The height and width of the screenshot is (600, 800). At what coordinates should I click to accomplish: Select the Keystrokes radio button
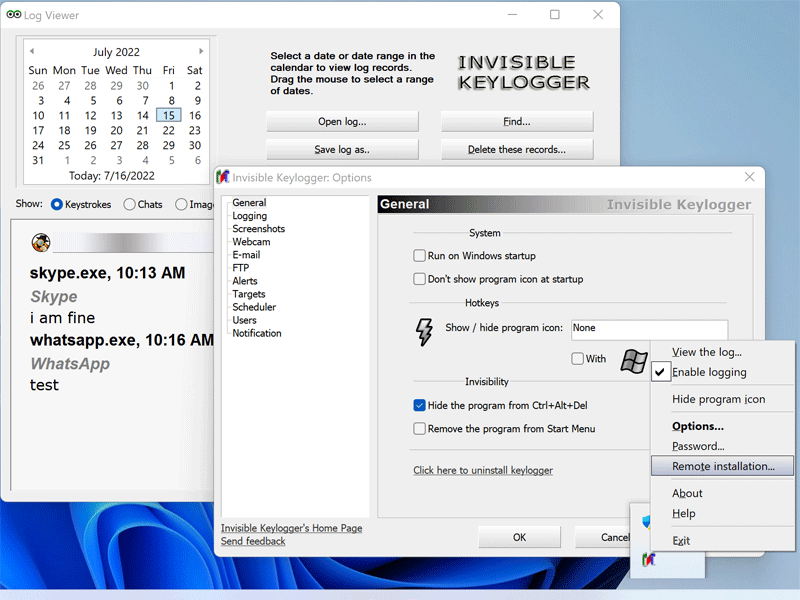(x=57, y=205)
